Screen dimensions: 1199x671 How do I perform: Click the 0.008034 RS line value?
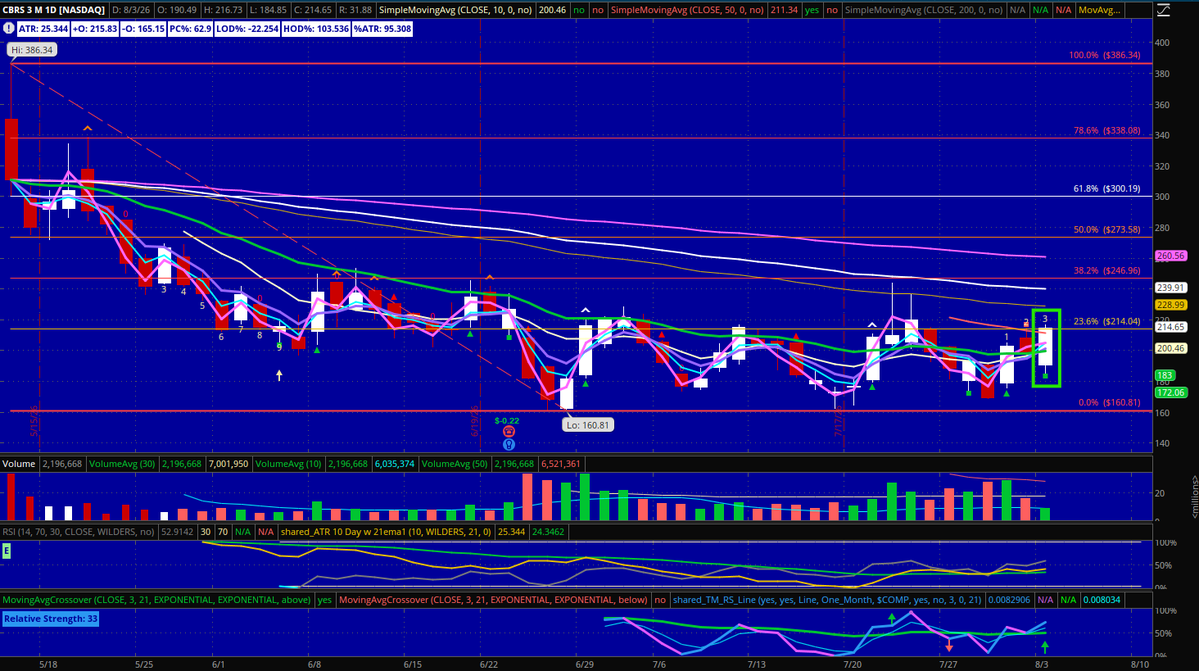pos(1100,600)
